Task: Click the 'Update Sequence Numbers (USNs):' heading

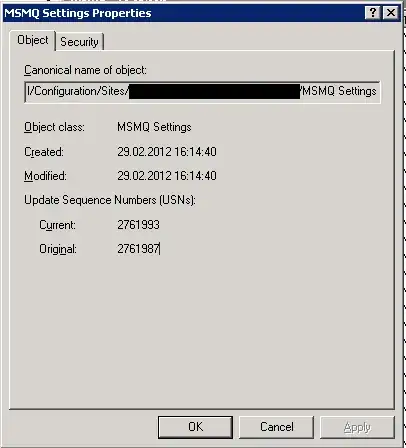Action: [x=110, y=200]
